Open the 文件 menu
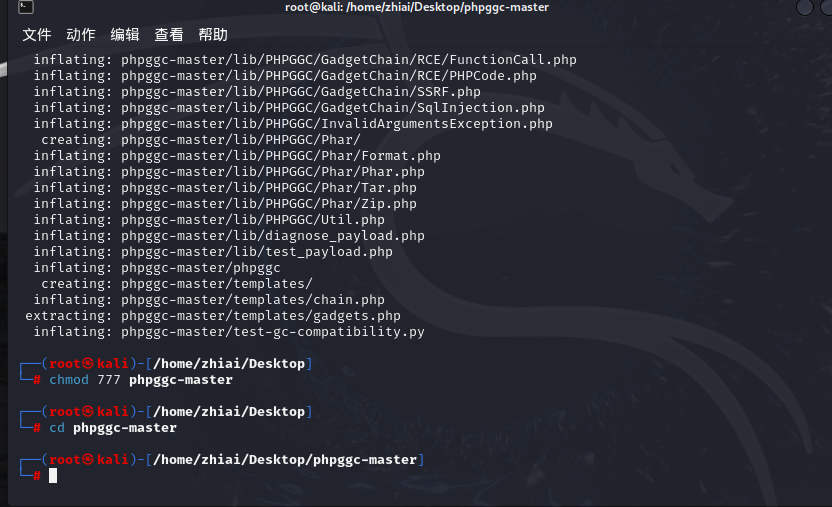Image resolution: width=832 pixels, height=507 pixels. coord(37,35)
